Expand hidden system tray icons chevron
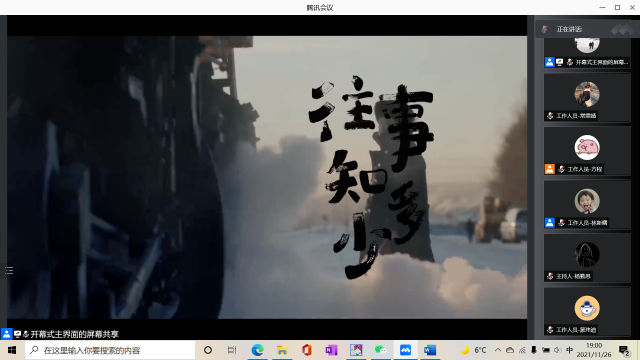Viewport: 640px width, 360px height. pos(498,350)
